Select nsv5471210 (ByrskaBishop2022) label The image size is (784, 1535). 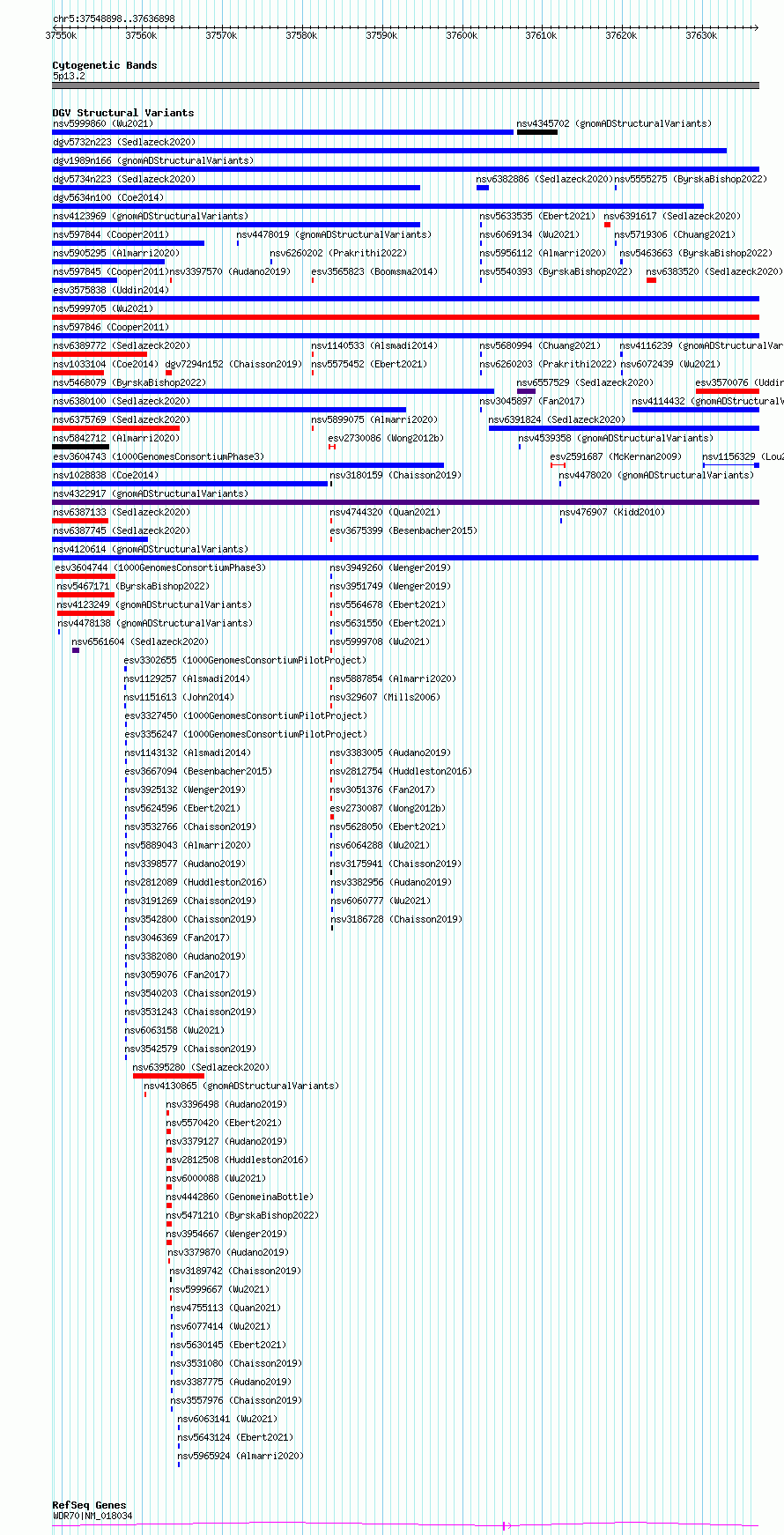click(242, 1216)
